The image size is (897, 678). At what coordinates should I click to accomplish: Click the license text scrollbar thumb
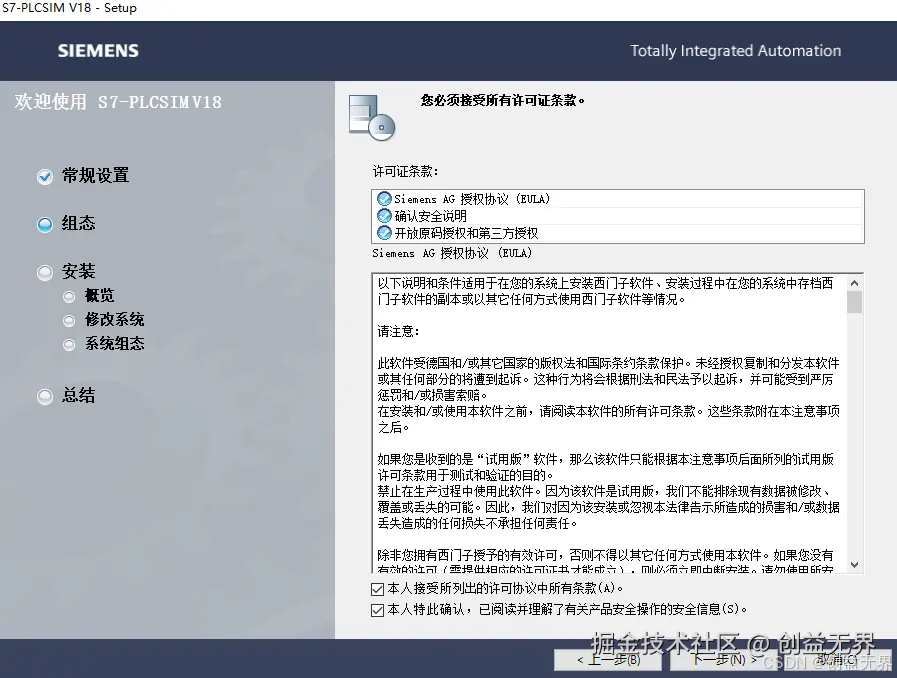point(854,302)
